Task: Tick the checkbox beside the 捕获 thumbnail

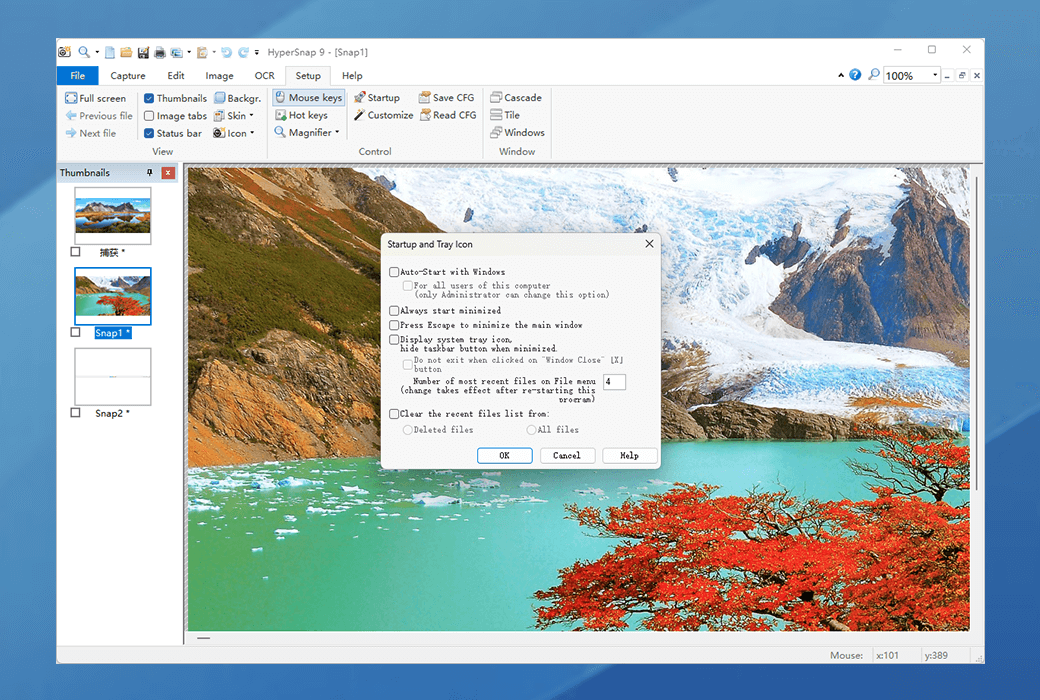Action: (76, 252)
